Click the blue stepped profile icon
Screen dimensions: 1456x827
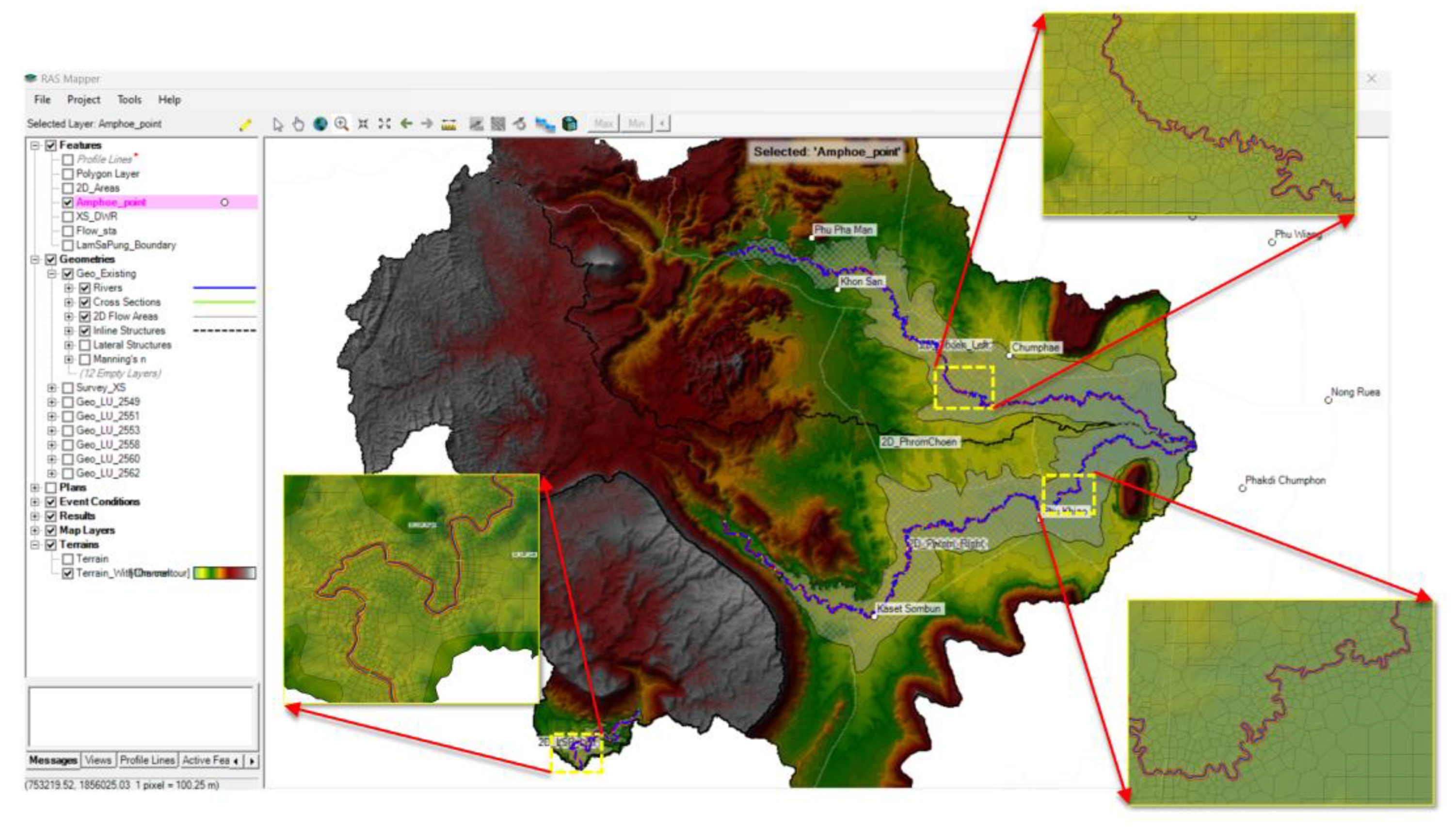pos(545,124)
